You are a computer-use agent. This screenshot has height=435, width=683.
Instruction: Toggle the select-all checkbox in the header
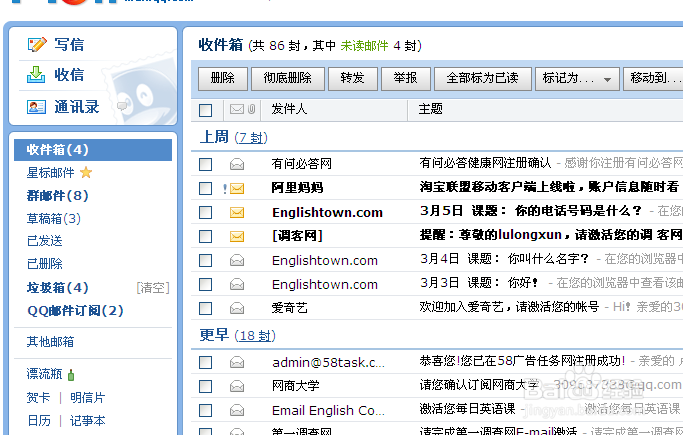tap(206, 110)
